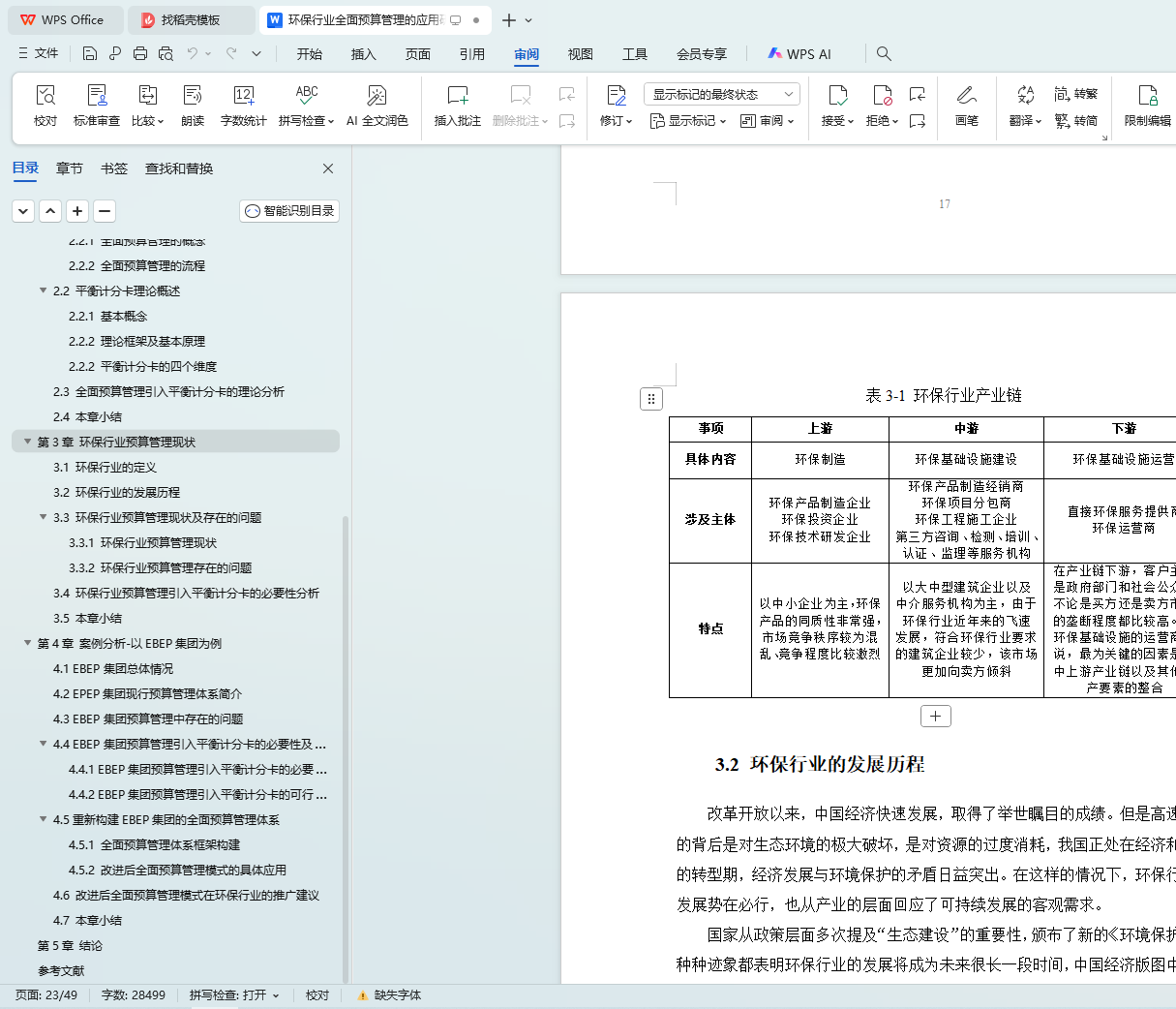Open the 标准审查 tool
Viewport: 1176px width, 1009px height.
click(97, 106)
